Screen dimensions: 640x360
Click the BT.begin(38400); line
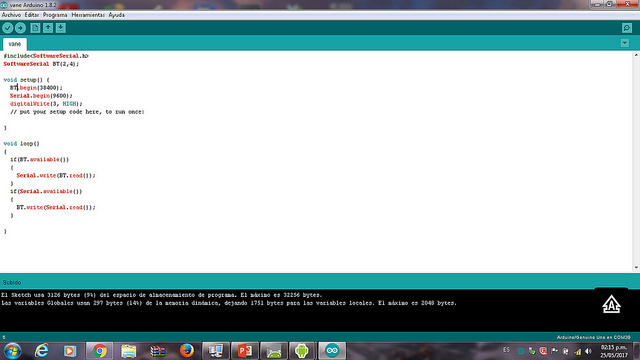point(36,88)
